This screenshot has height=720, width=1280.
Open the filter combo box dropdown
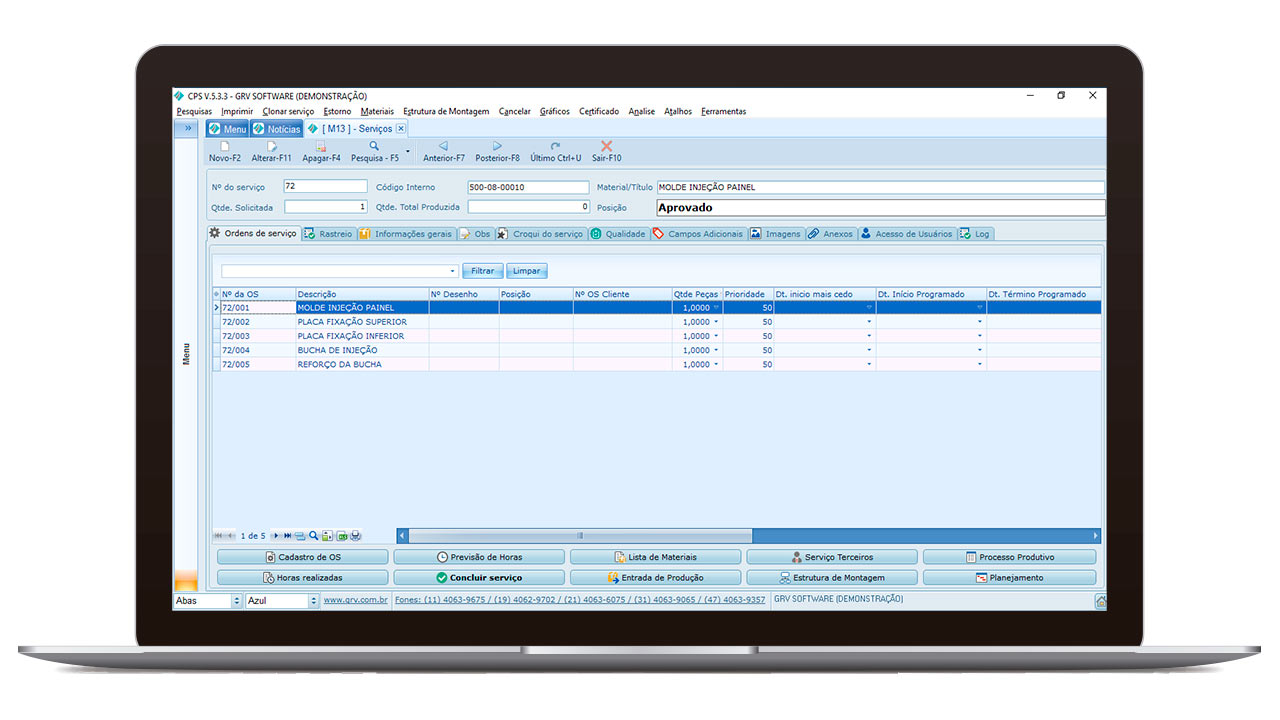452,271
